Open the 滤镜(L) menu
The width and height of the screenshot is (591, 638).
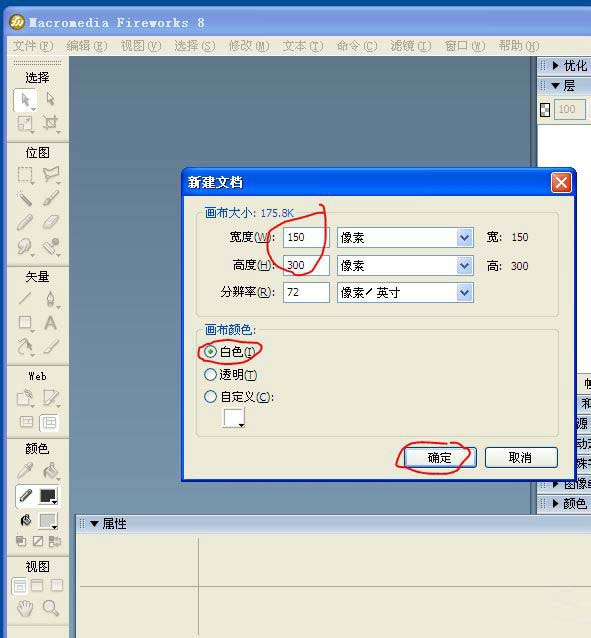tap(410, 46)
